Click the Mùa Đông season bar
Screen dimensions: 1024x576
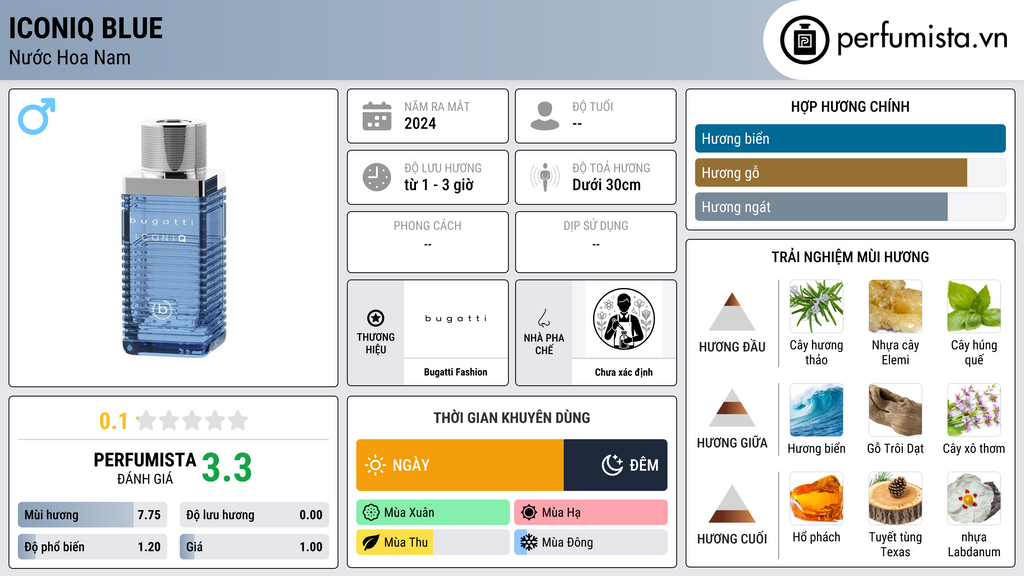click(x=591, y=542)
